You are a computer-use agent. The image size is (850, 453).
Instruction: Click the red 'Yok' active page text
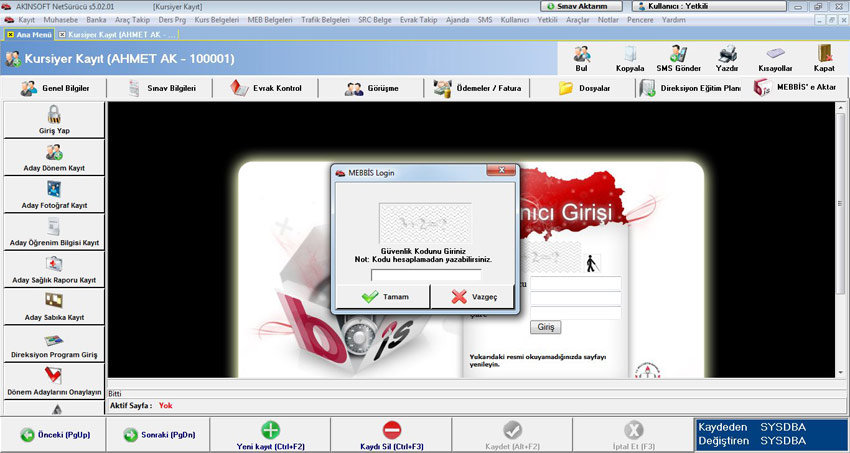pos(165,405)
